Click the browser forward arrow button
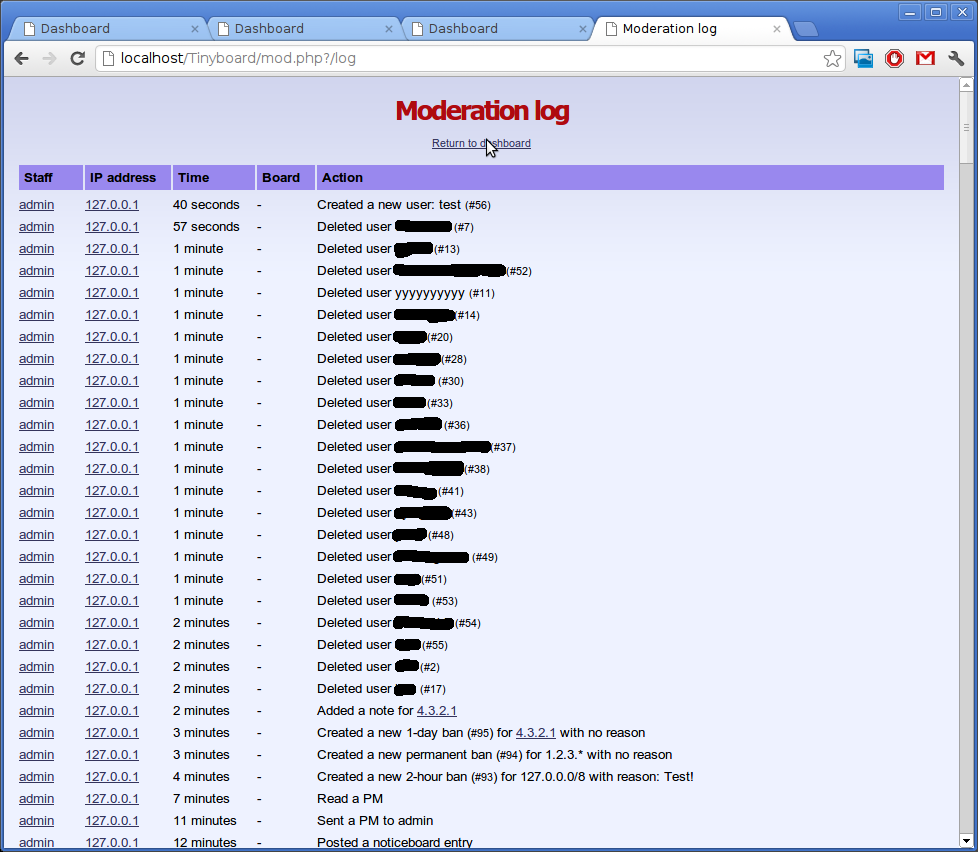 (49, 59)
